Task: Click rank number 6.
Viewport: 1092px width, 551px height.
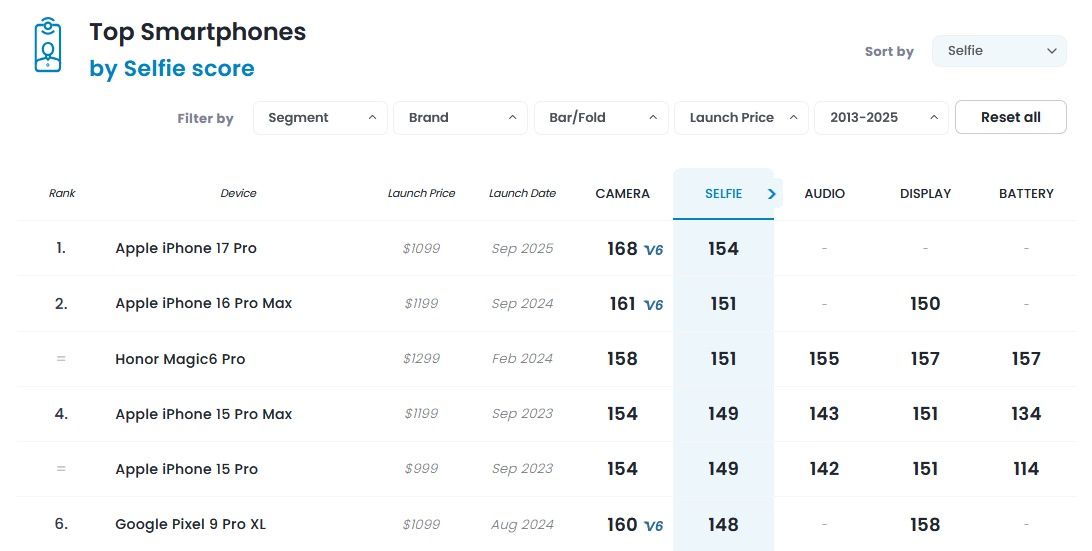Action: pos(61,524)
